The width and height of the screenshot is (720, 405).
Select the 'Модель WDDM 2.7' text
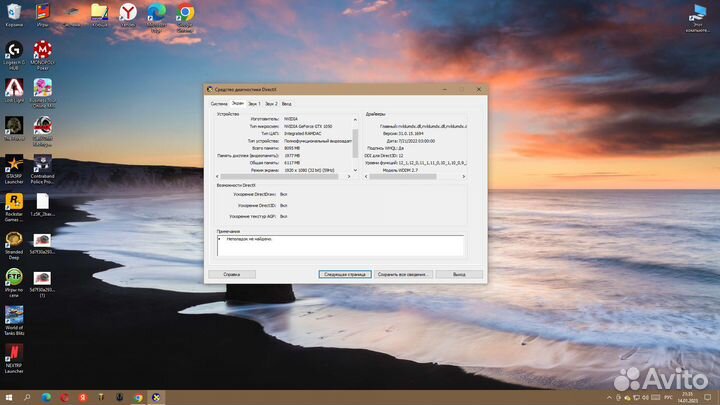point(400,170)
